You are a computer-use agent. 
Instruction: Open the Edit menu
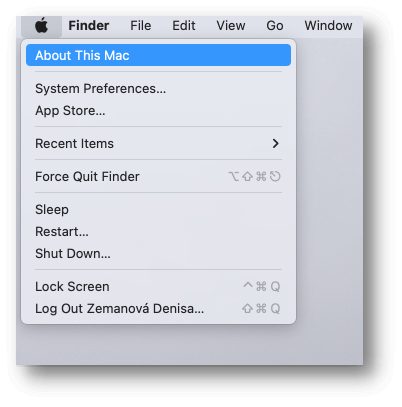pos(184,26)
